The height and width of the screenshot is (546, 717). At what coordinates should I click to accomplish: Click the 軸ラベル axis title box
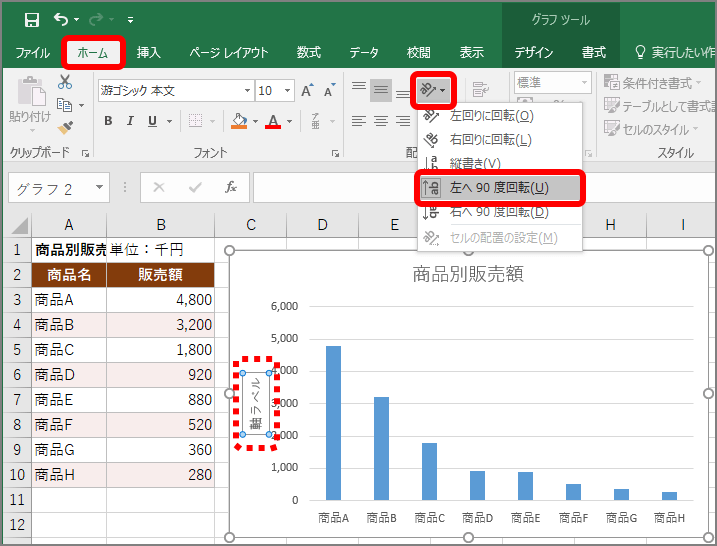pos(256,403)
